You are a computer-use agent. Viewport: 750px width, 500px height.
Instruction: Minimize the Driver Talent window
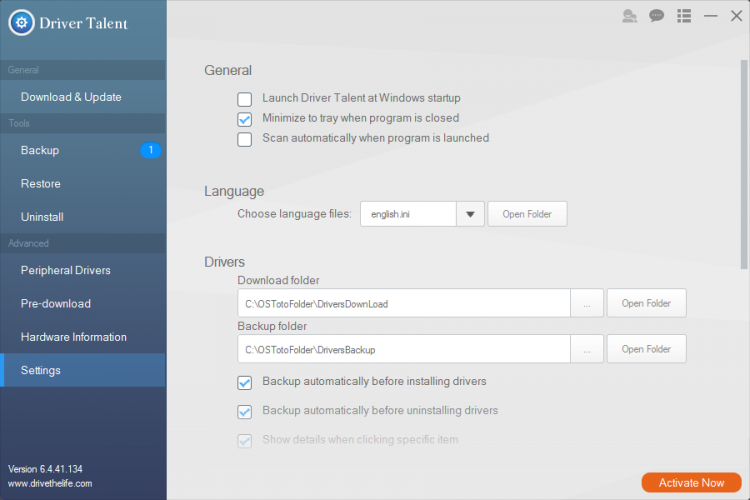710,16
